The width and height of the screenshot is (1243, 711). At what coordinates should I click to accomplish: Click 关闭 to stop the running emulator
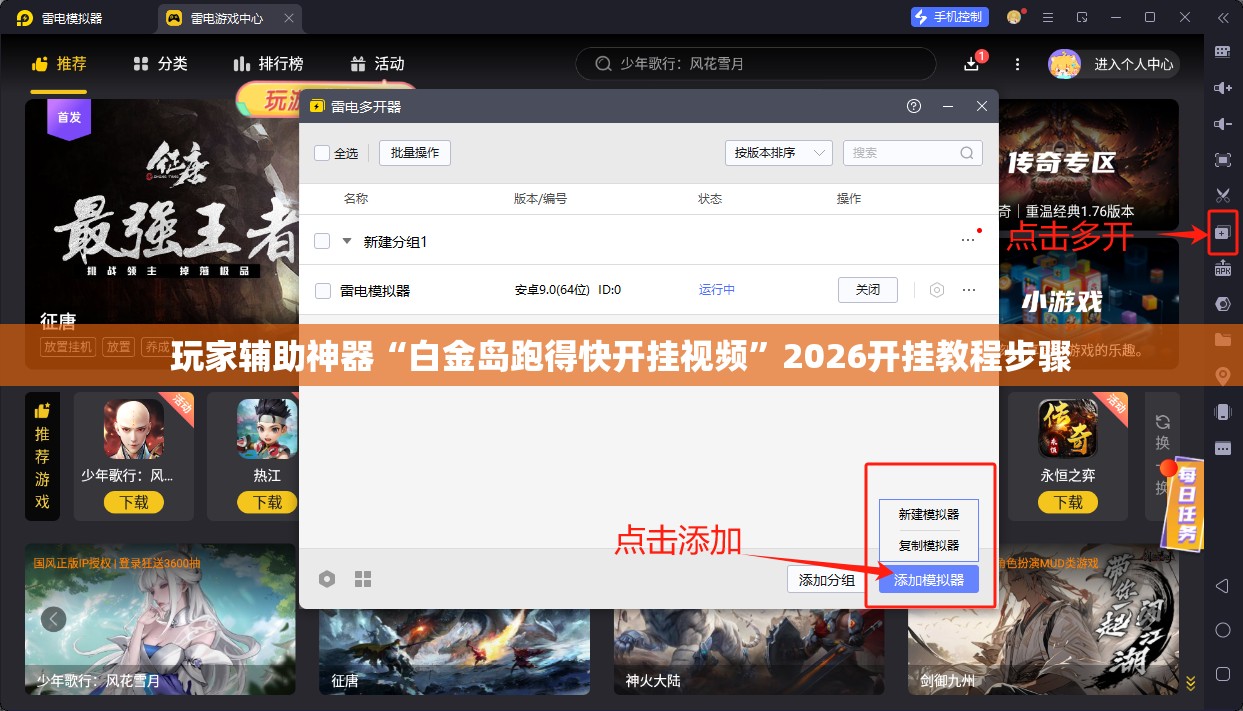pos(868,290)
